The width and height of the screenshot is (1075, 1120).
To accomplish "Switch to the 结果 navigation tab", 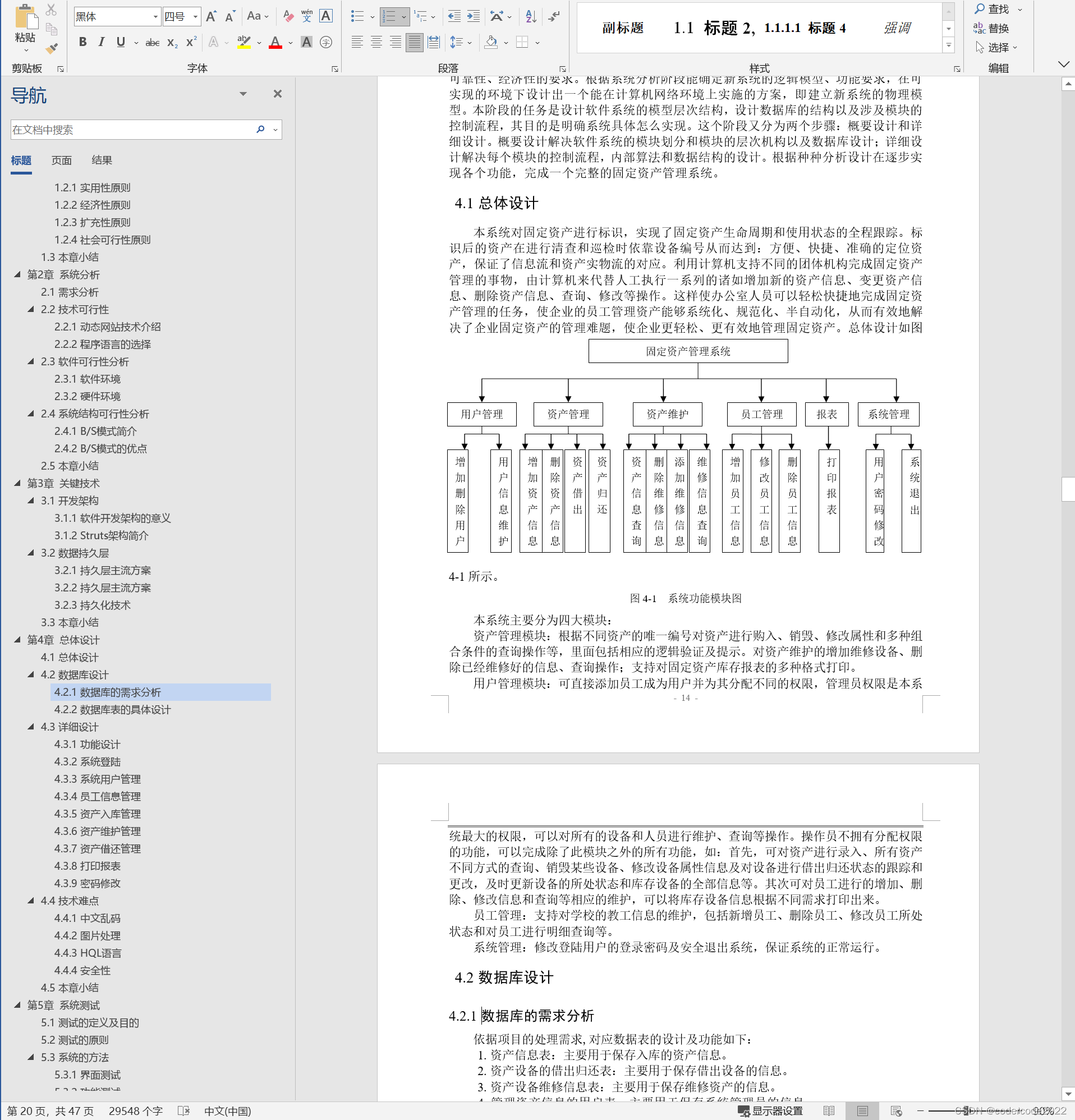I will coord(102,160).
